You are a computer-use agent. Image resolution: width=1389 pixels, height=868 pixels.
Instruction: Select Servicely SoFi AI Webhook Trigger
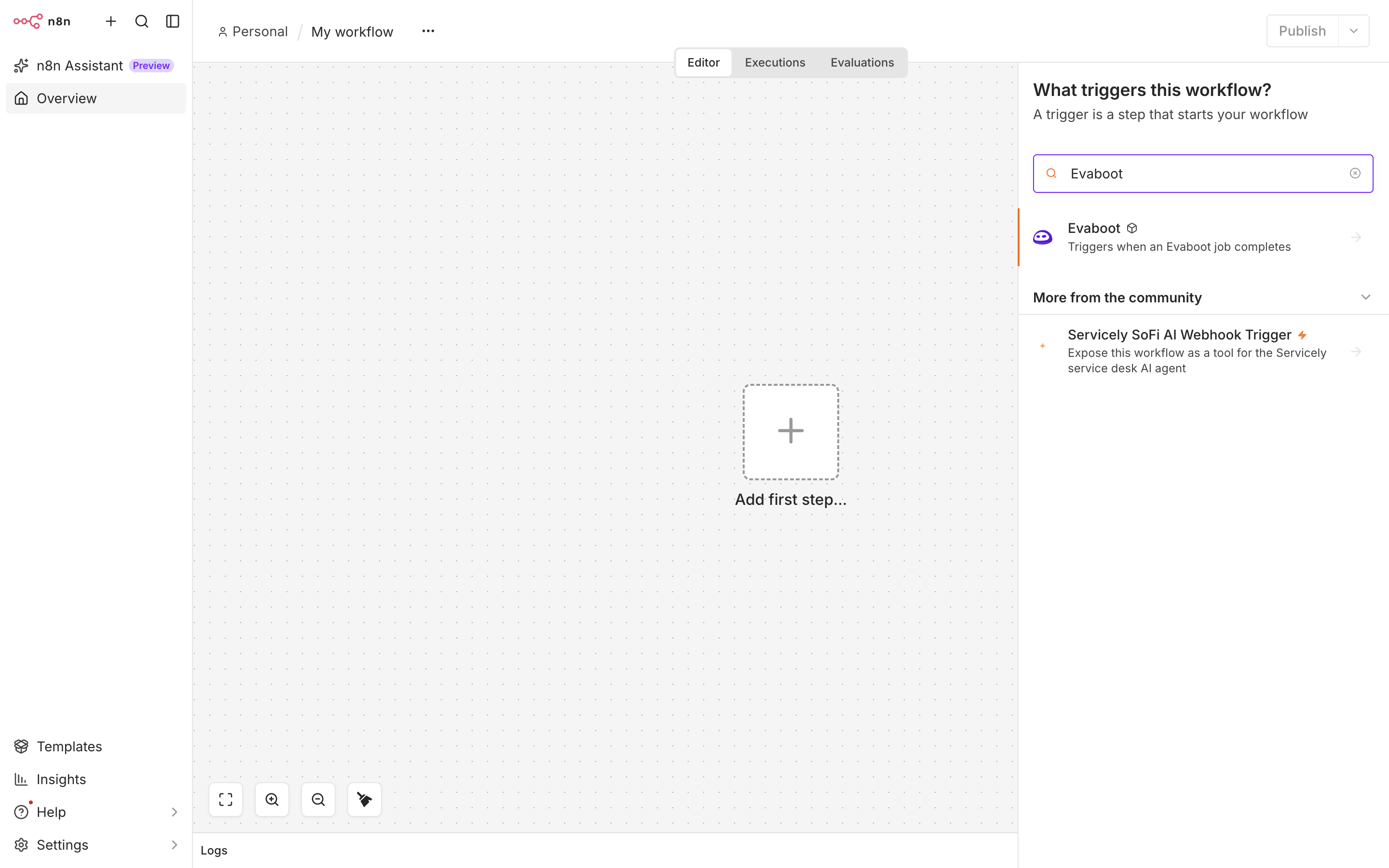click(1204, 351)
